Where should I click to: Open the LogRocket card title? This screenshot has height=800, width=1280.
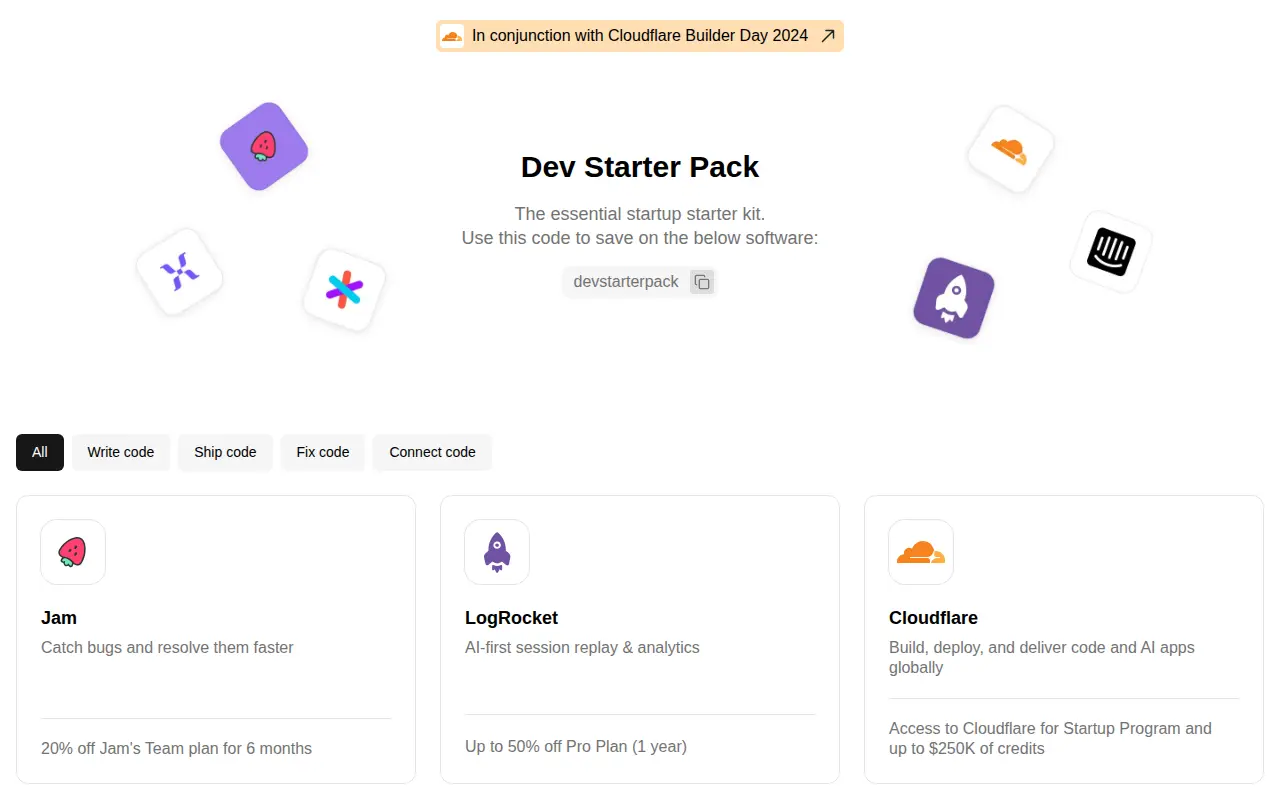tap(511, 618)
